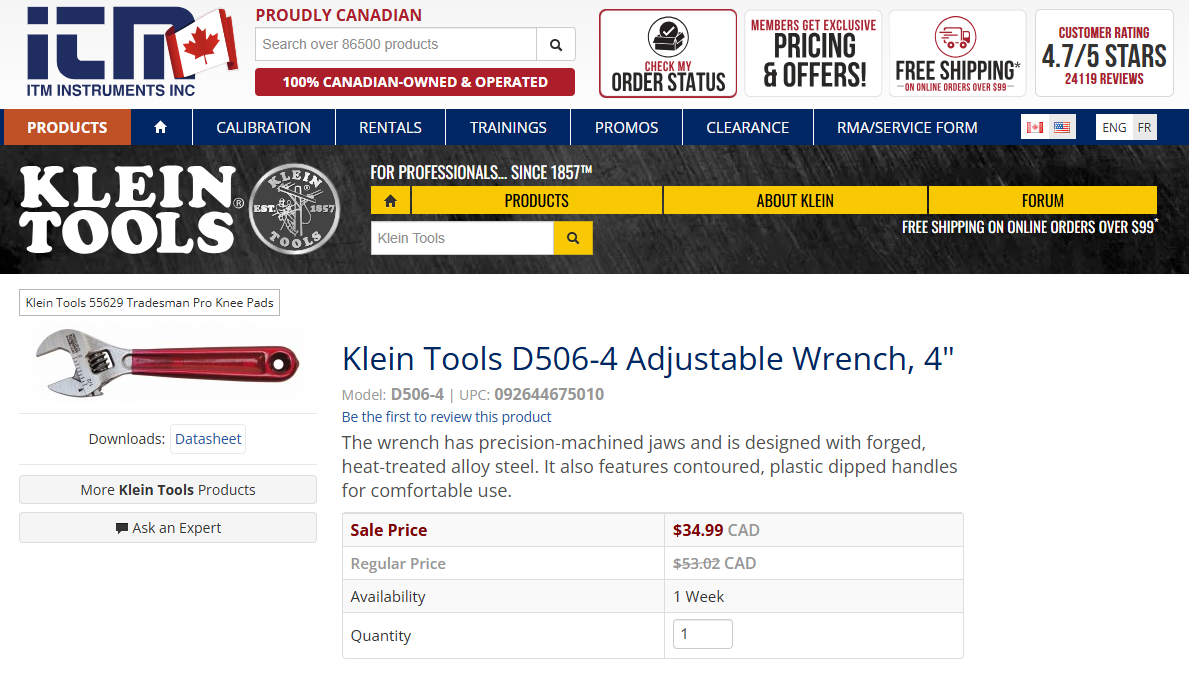Screen dimensions: 1189x676
Task: Click the Members Get Exclusive Pricing badge
Action: coord(812,52)
